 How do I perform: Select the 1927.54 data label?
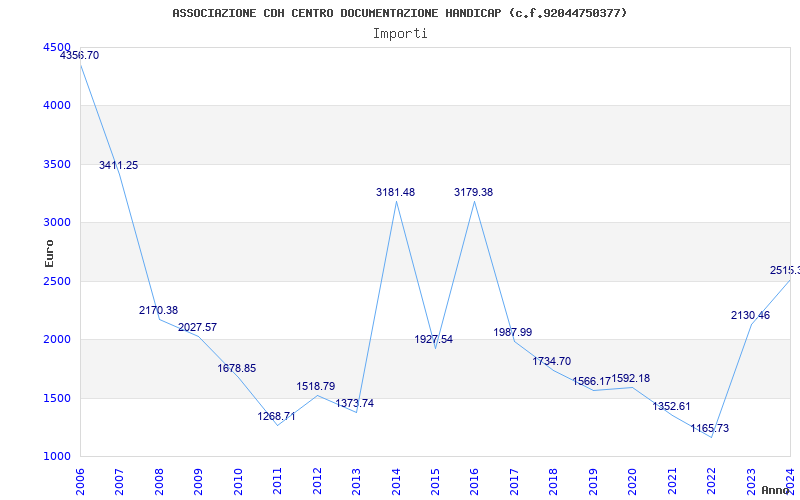[x=434, y=339]
